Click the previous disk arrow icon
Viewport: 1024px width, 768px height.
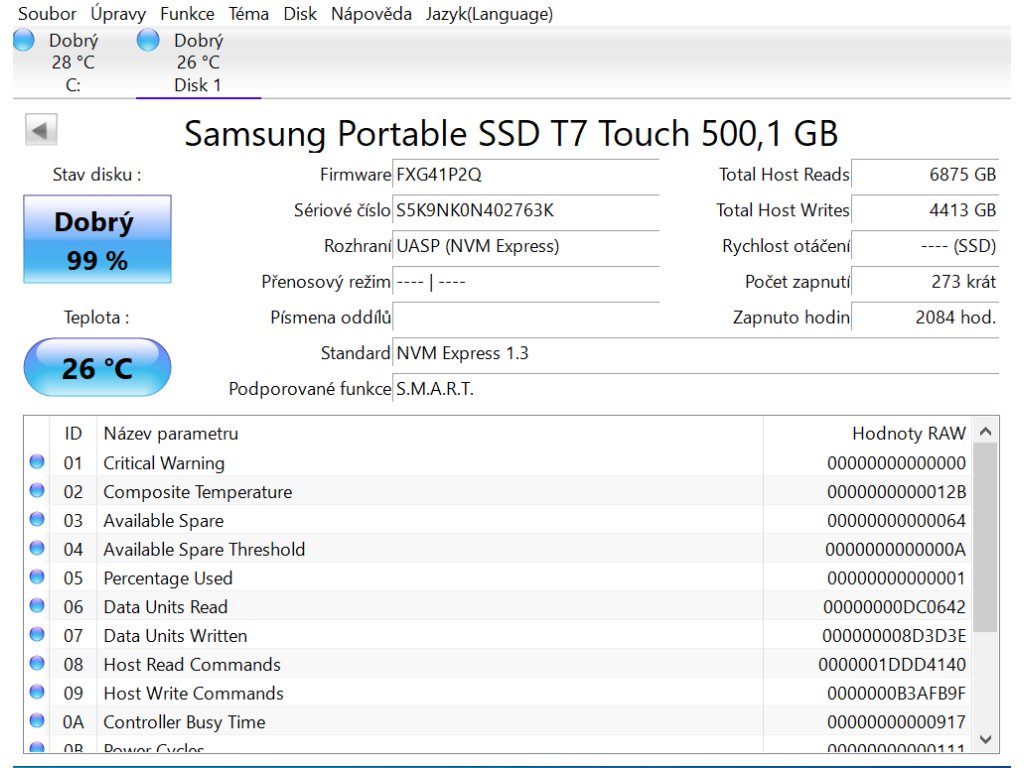tap(40, 131)
